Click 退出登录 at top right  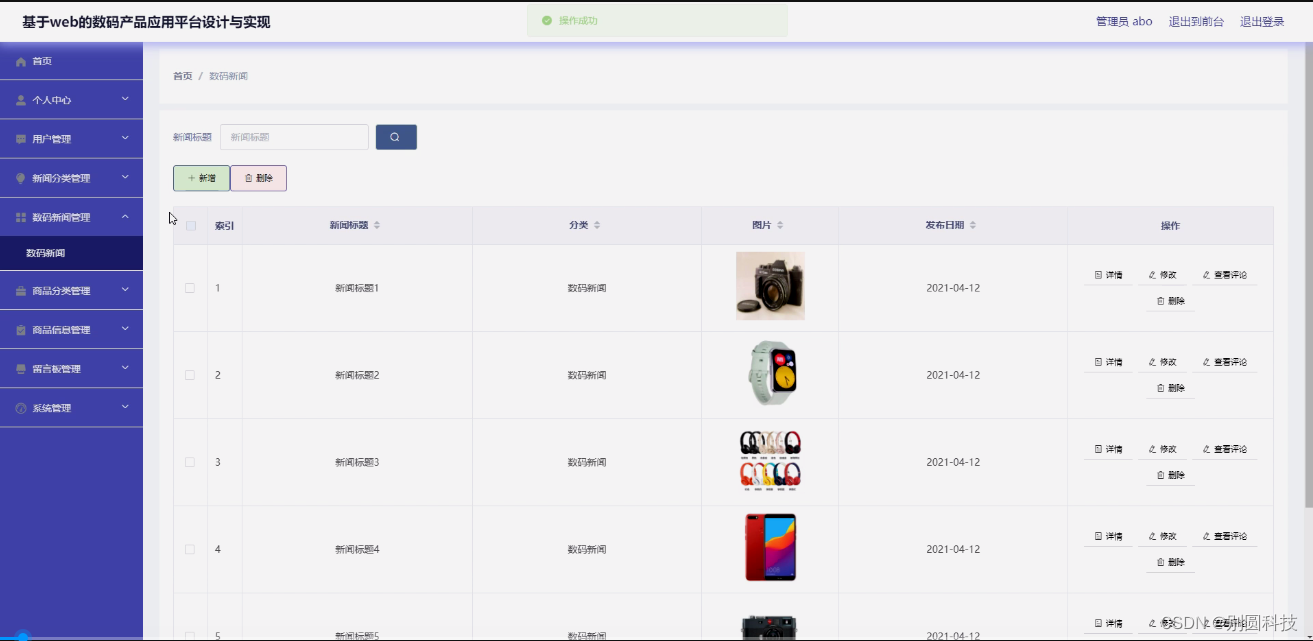(x=1262, y=20)
